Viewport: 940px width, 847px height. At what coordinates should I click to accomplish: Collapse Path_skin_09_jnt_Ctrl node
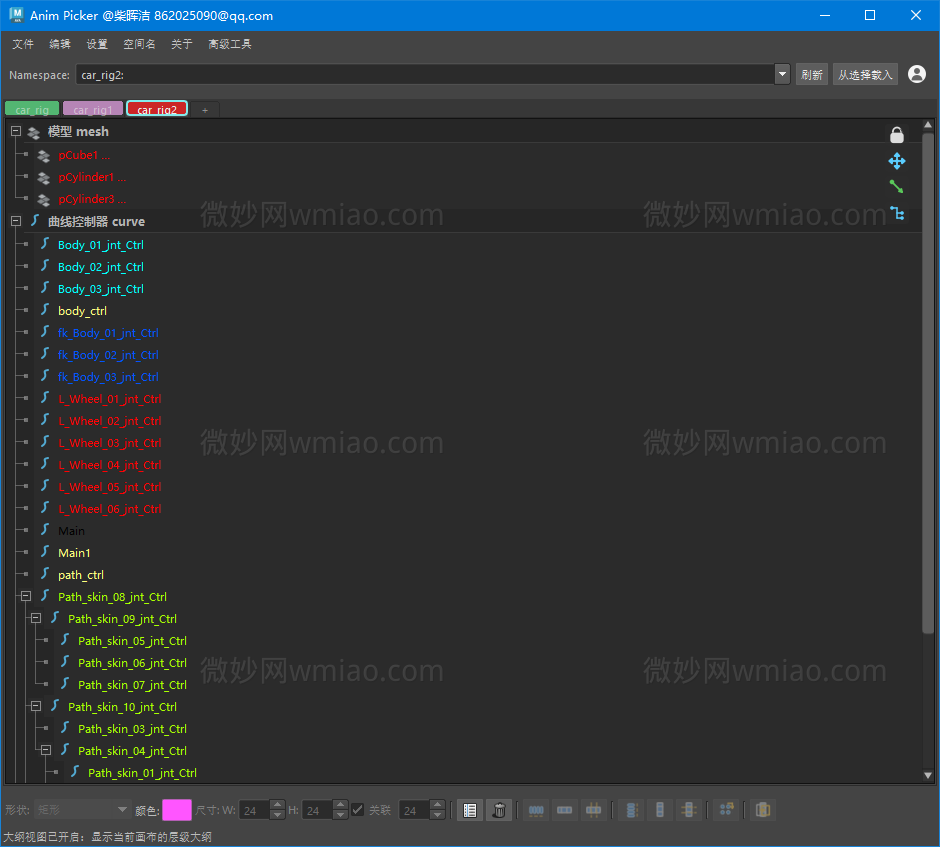36,618
